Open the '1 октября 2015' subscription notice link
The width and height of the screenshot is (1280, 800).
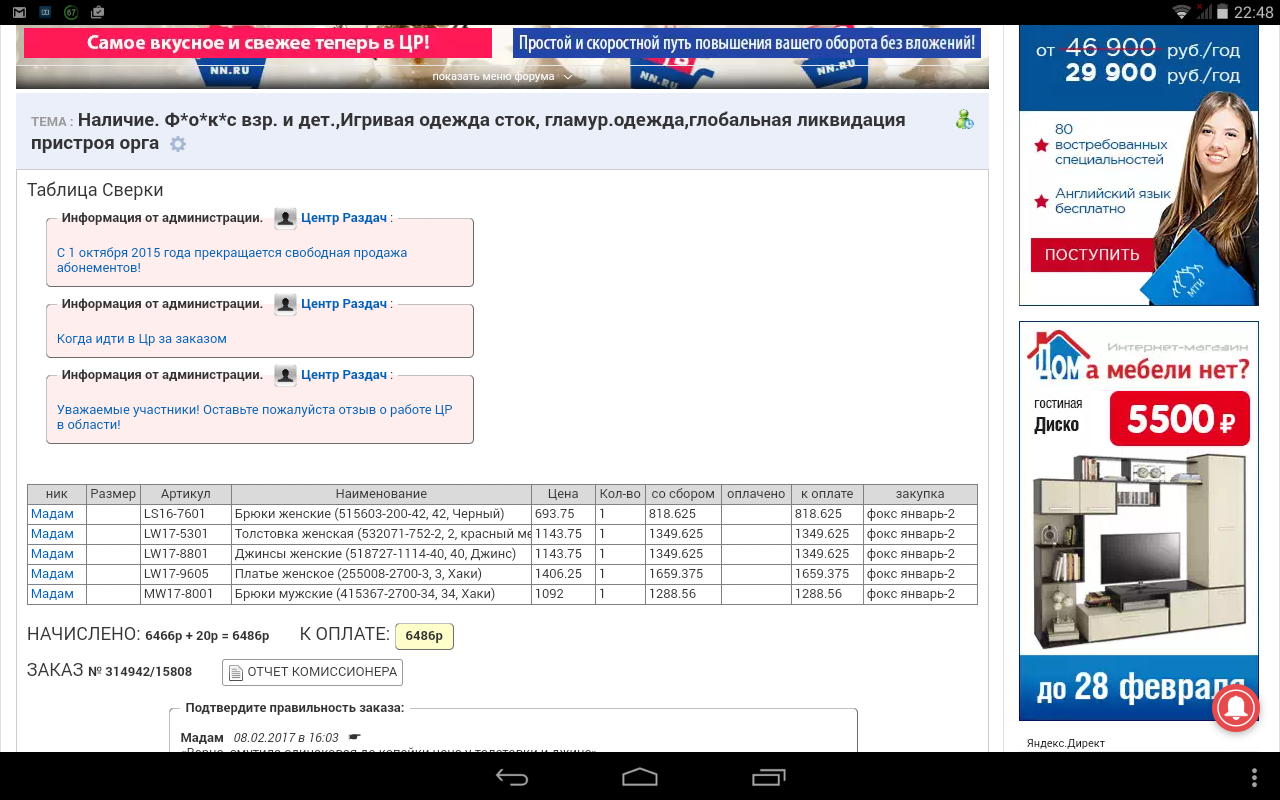[232, 260]
